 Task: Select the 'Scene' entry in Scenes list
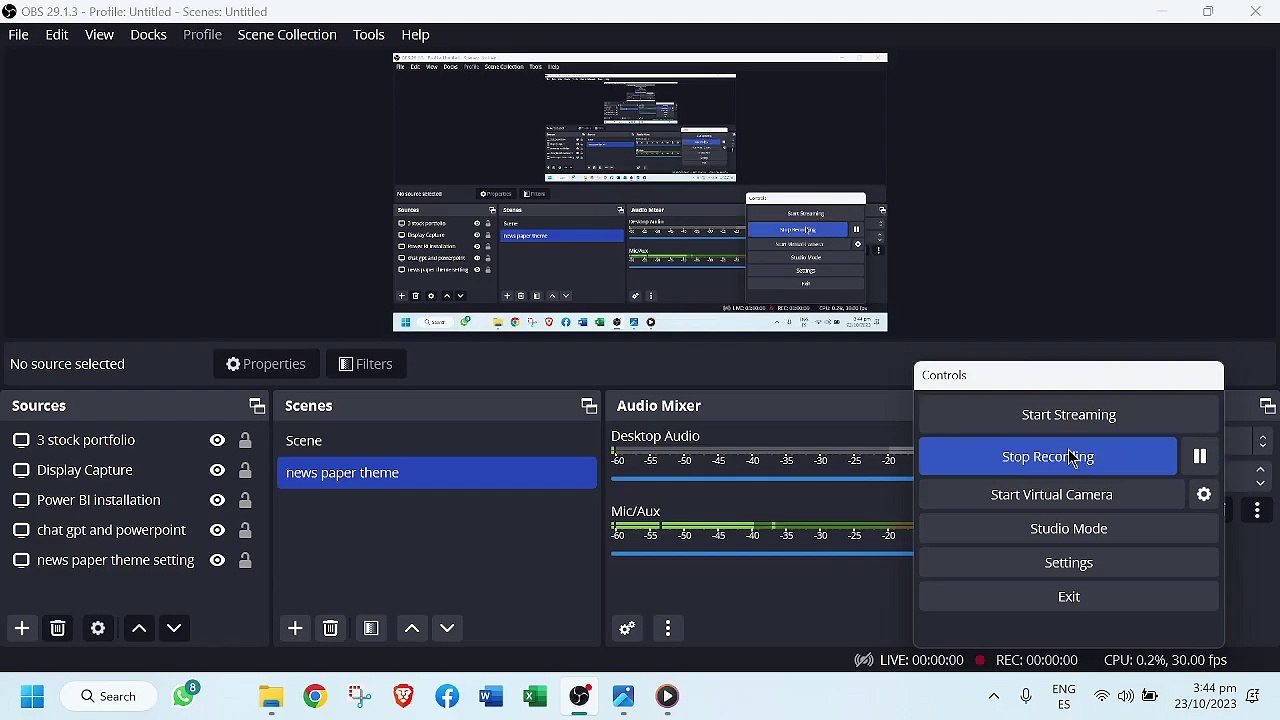(437, 440)
